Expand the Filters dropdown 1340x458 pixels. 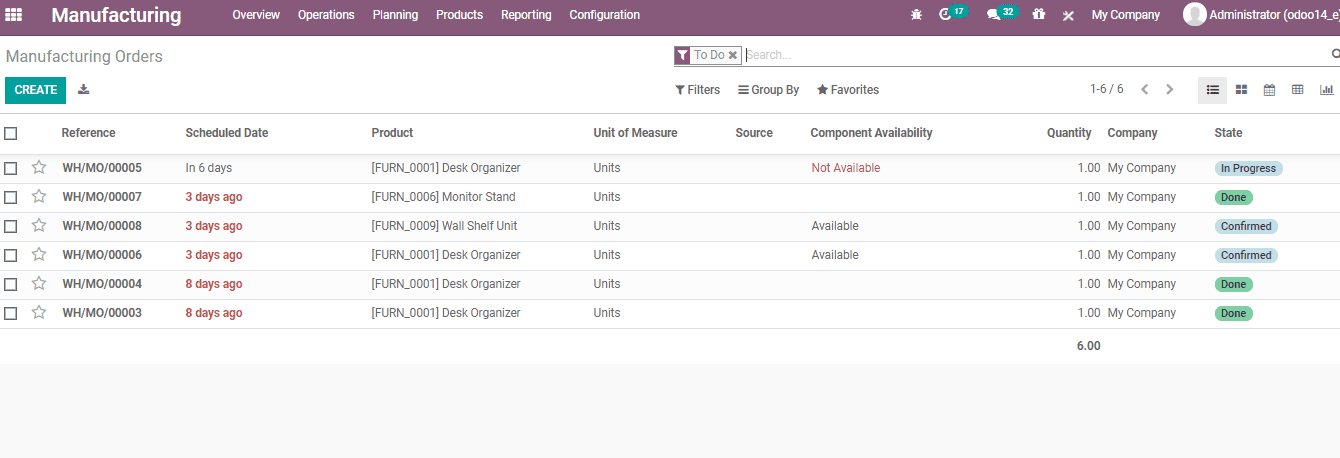697,90
